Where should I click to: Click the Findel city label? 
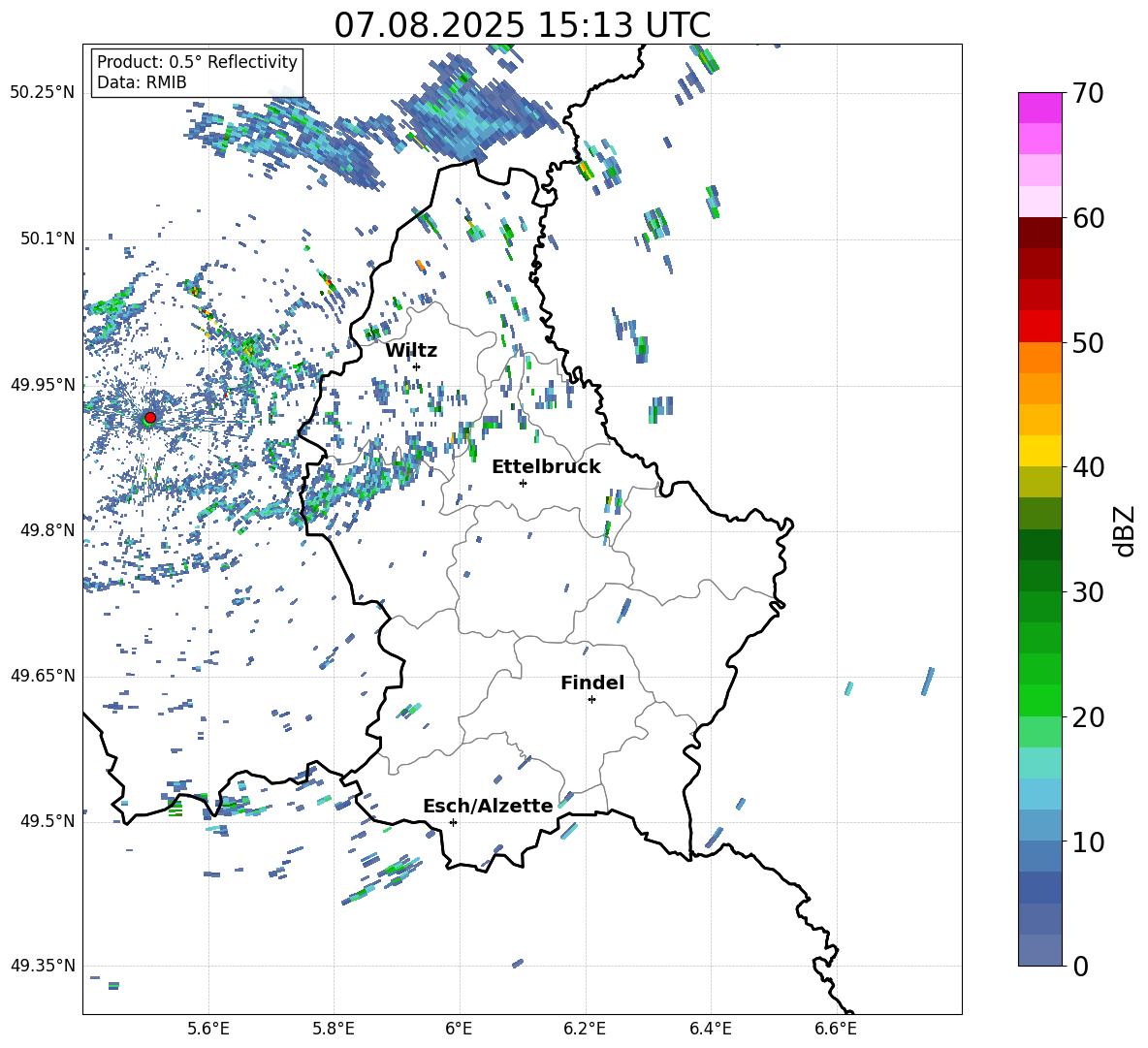click(x=592, y=683)
